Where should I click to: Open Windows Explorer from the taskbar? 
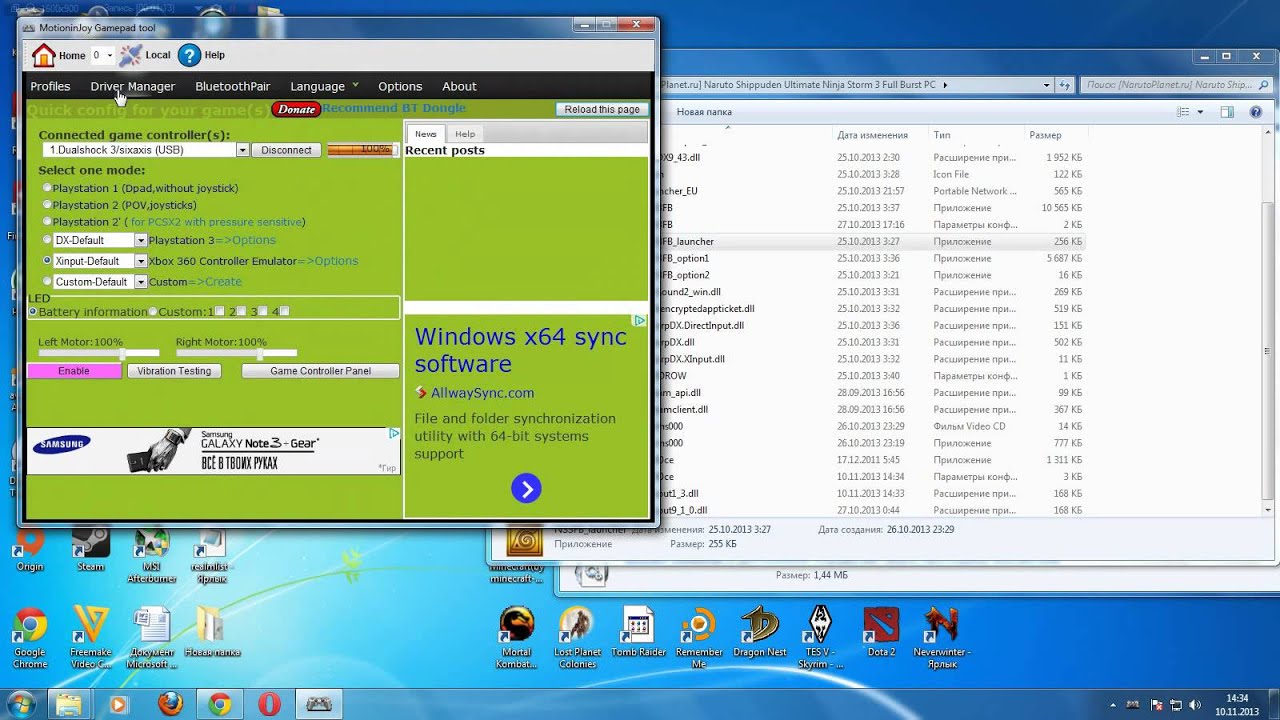(67, 704)
